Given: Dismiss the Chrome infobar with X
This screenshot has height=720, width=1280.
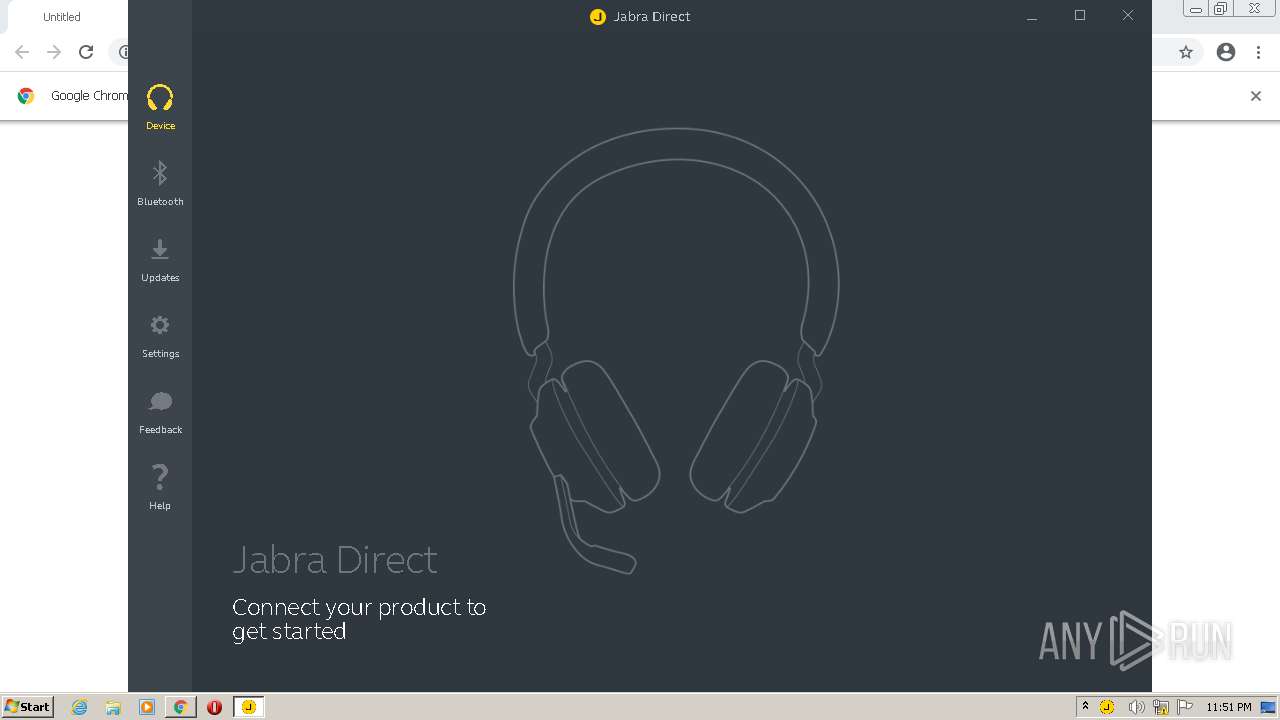Looking at the screenshot, I should coord(1256,96).
